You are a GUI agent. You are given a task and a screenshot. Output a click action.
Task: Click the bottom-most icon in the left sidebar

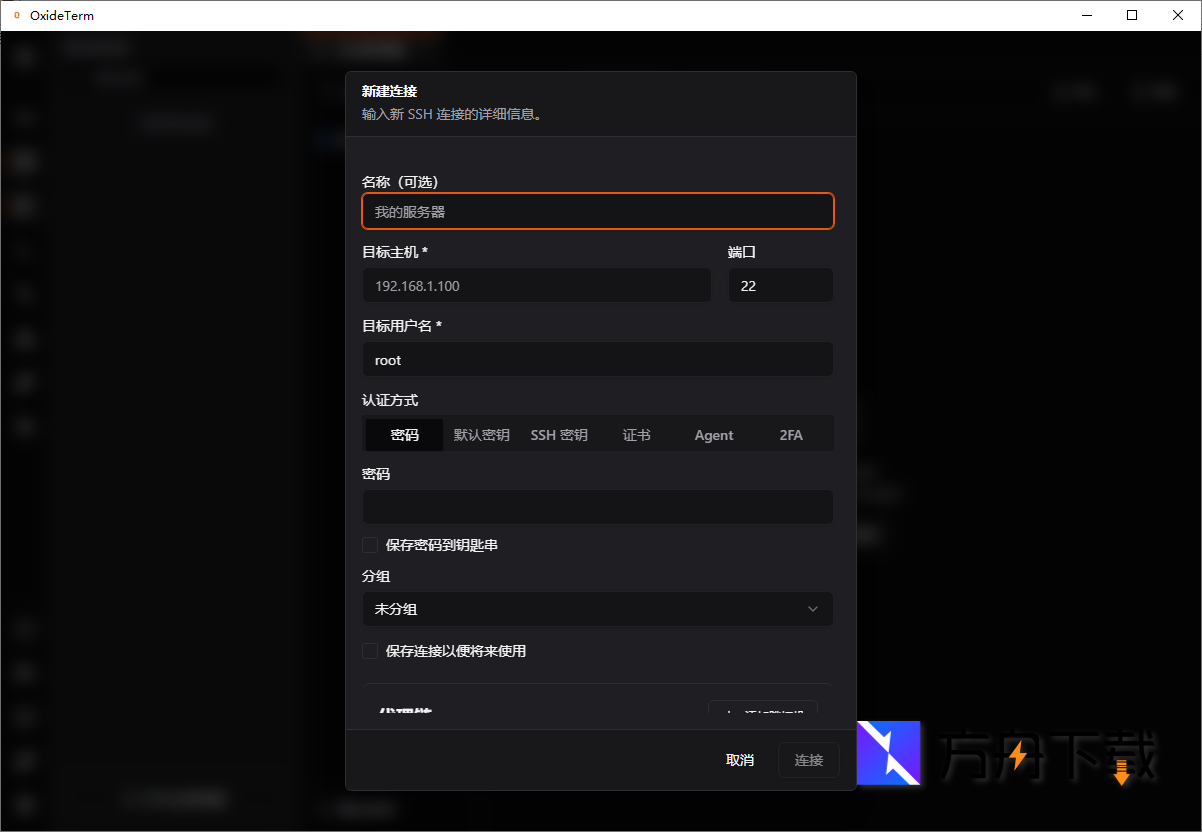click(x=24, y=805)
